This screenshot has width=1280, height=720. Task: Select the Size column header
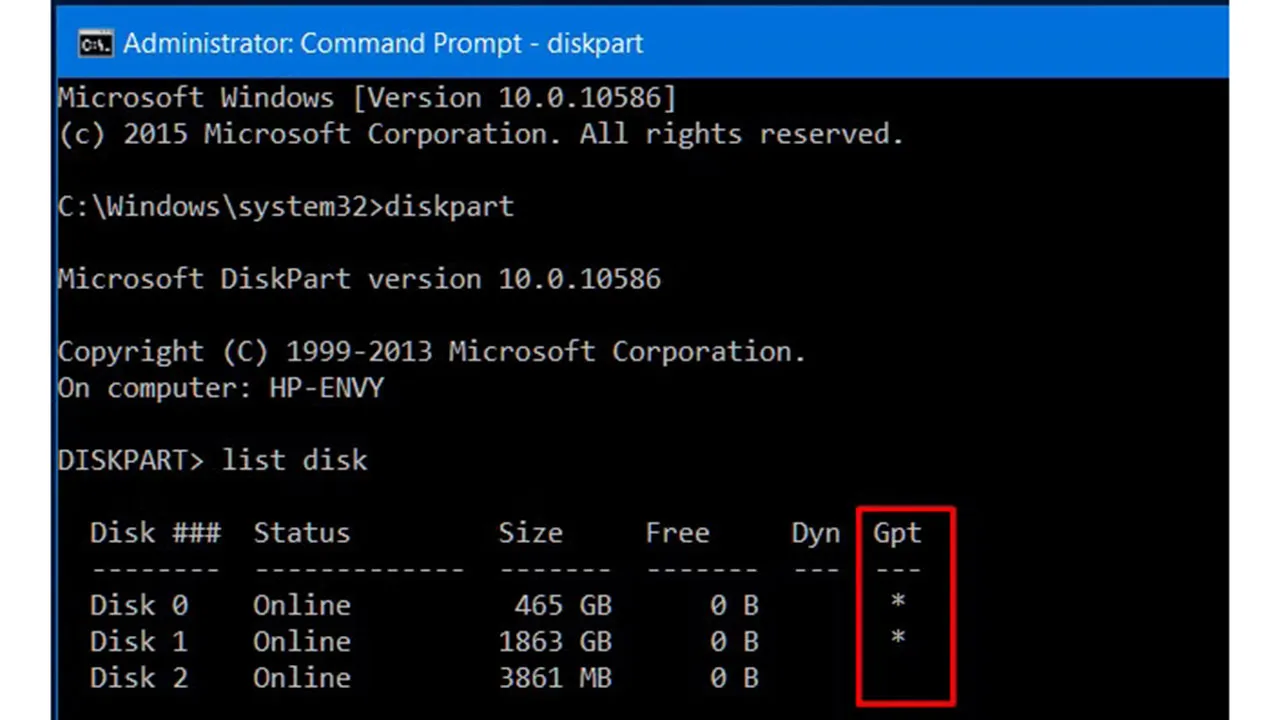[x=530, y=532]
